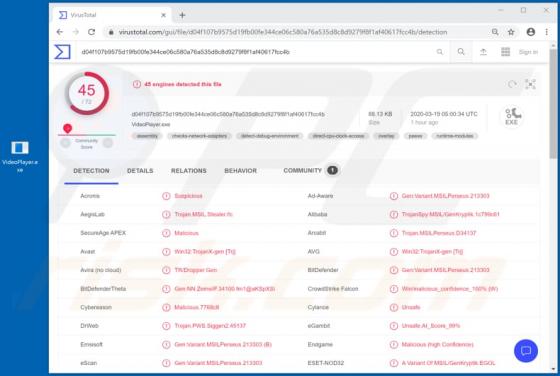Switch to the DETECTION tab
560x376 pixels.
pyautogui.click(x=91, y=171)
